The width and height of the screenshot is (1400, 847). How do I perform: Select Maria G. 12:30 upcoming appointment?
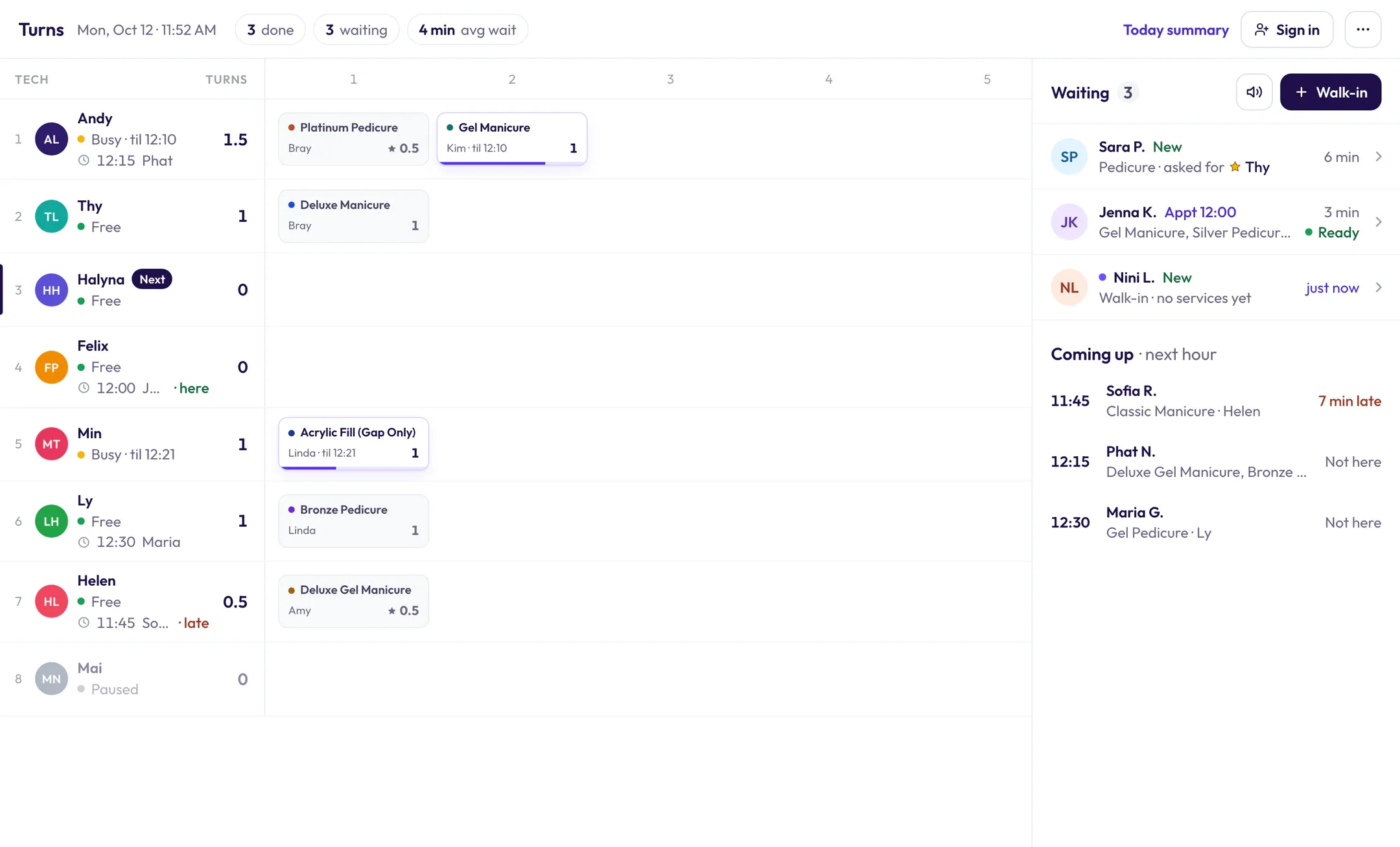[1216, 523]
